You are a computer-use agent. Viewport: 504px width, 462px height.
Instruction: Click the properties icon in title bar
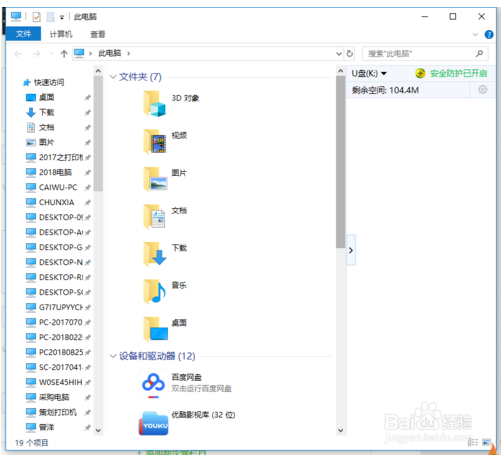point(36,16)
